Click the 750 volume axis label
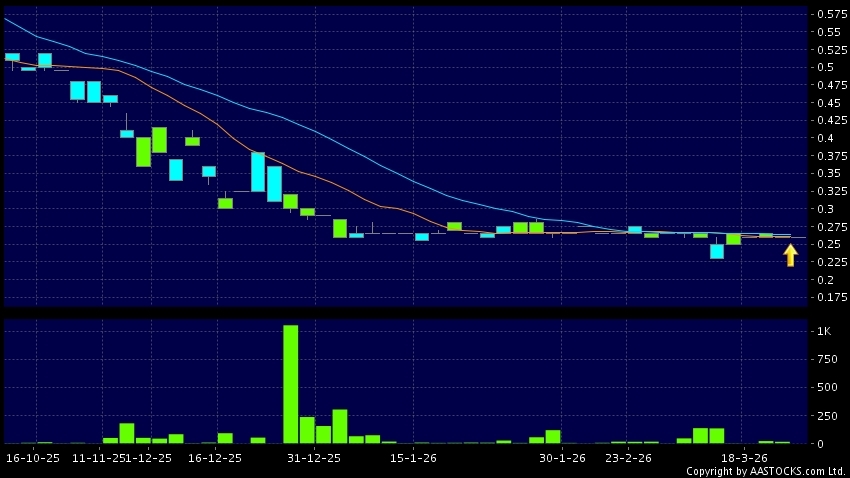This screenshot has width=850, height=478. 827,358
